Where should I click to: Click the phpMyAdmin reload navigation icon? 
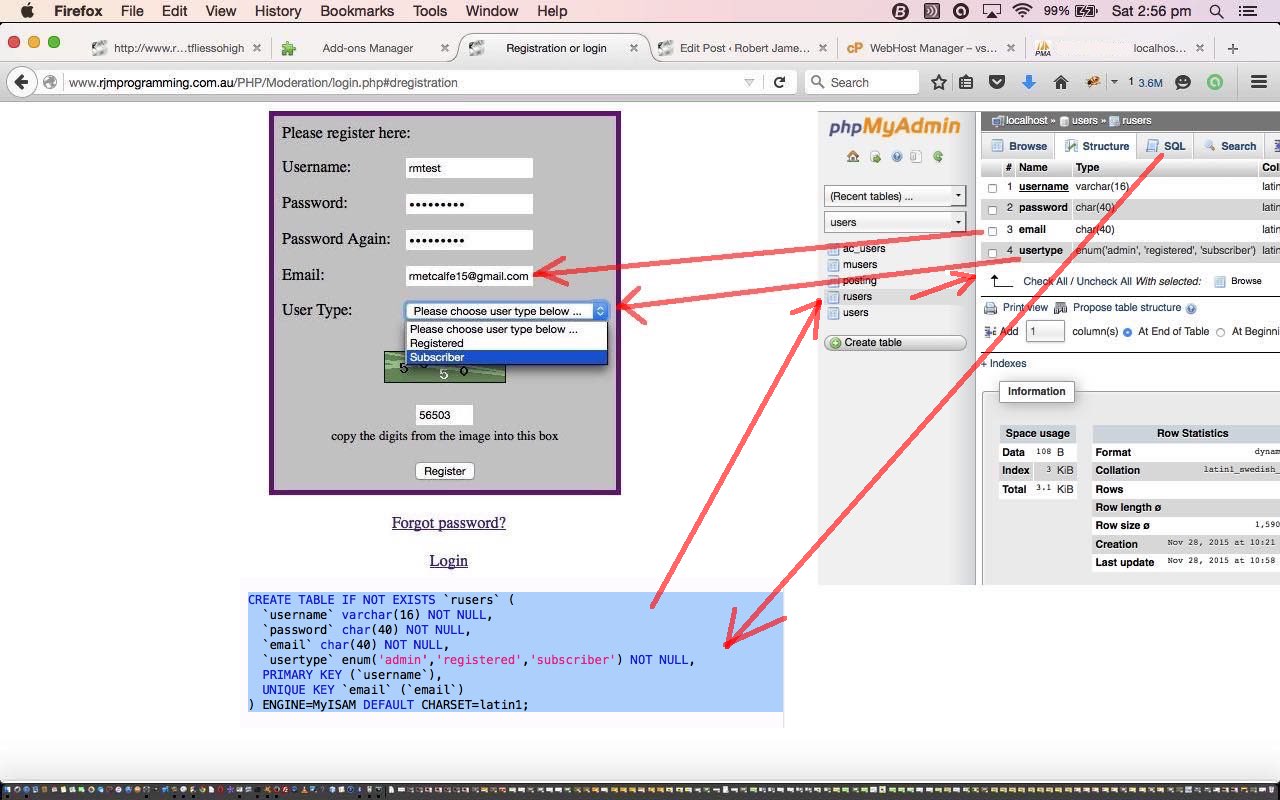coord(938,157)
